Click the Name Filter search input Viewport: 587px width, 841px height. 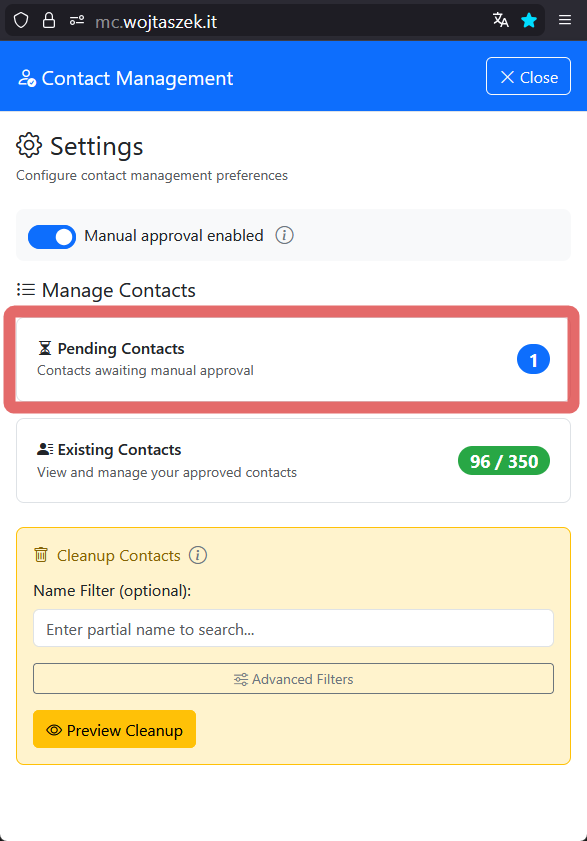pos(293,628)
